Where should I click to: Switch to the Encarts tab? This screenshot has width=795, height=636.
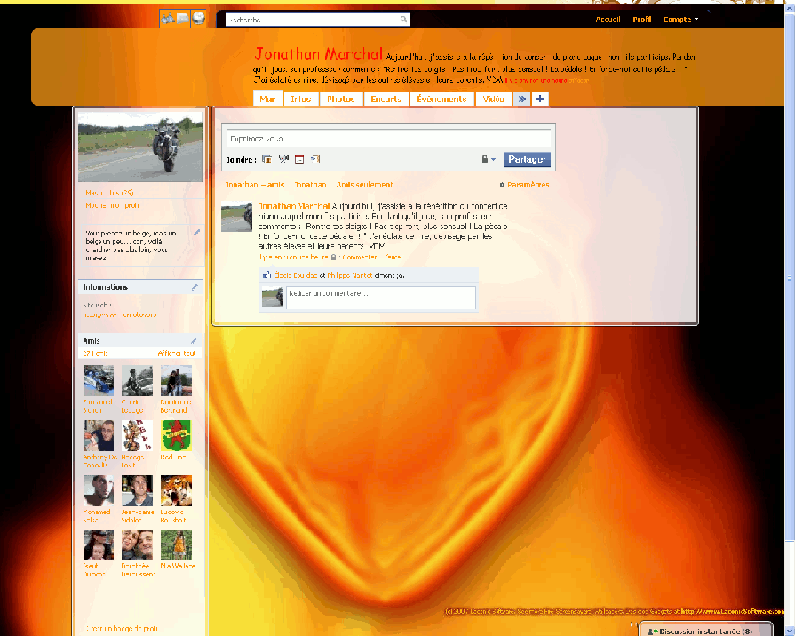point(386,99)
